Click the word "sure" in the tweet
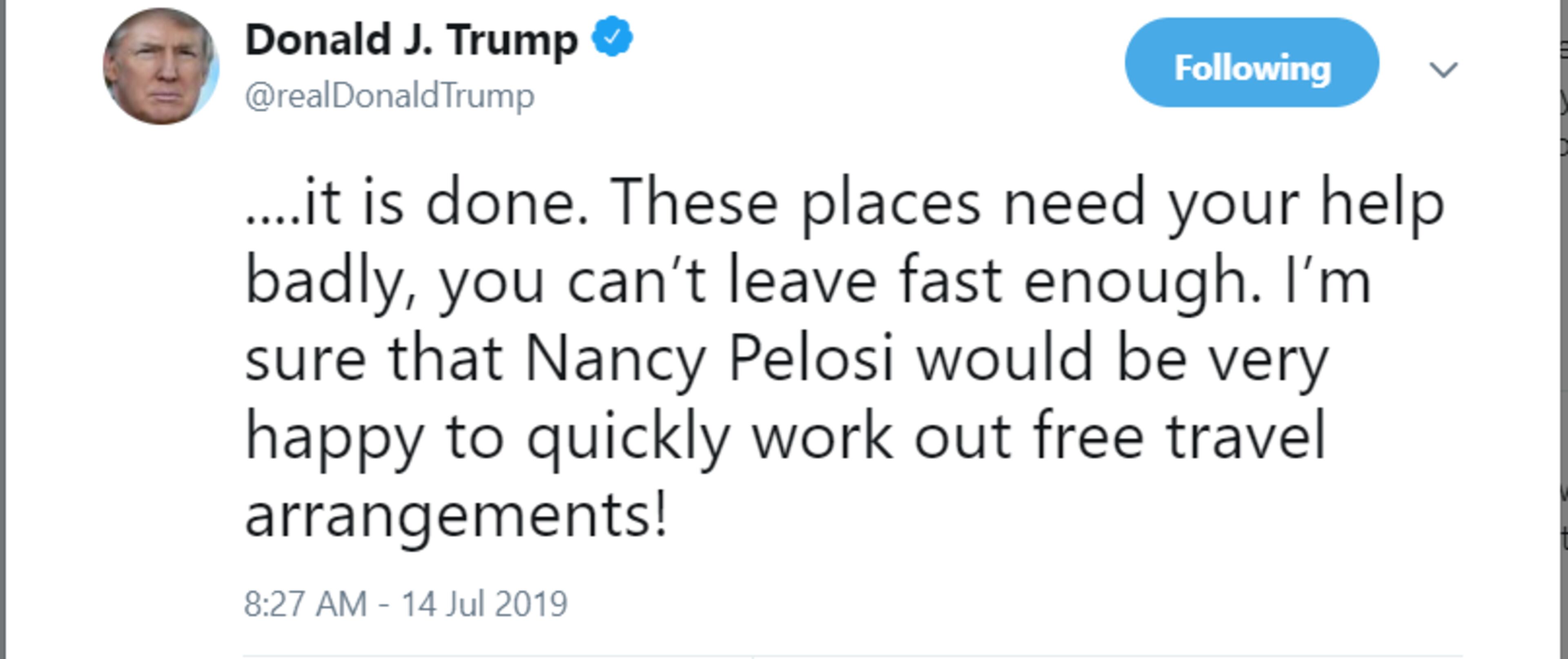This screenshot has width=1568, height=659. (x=305, y=360)
